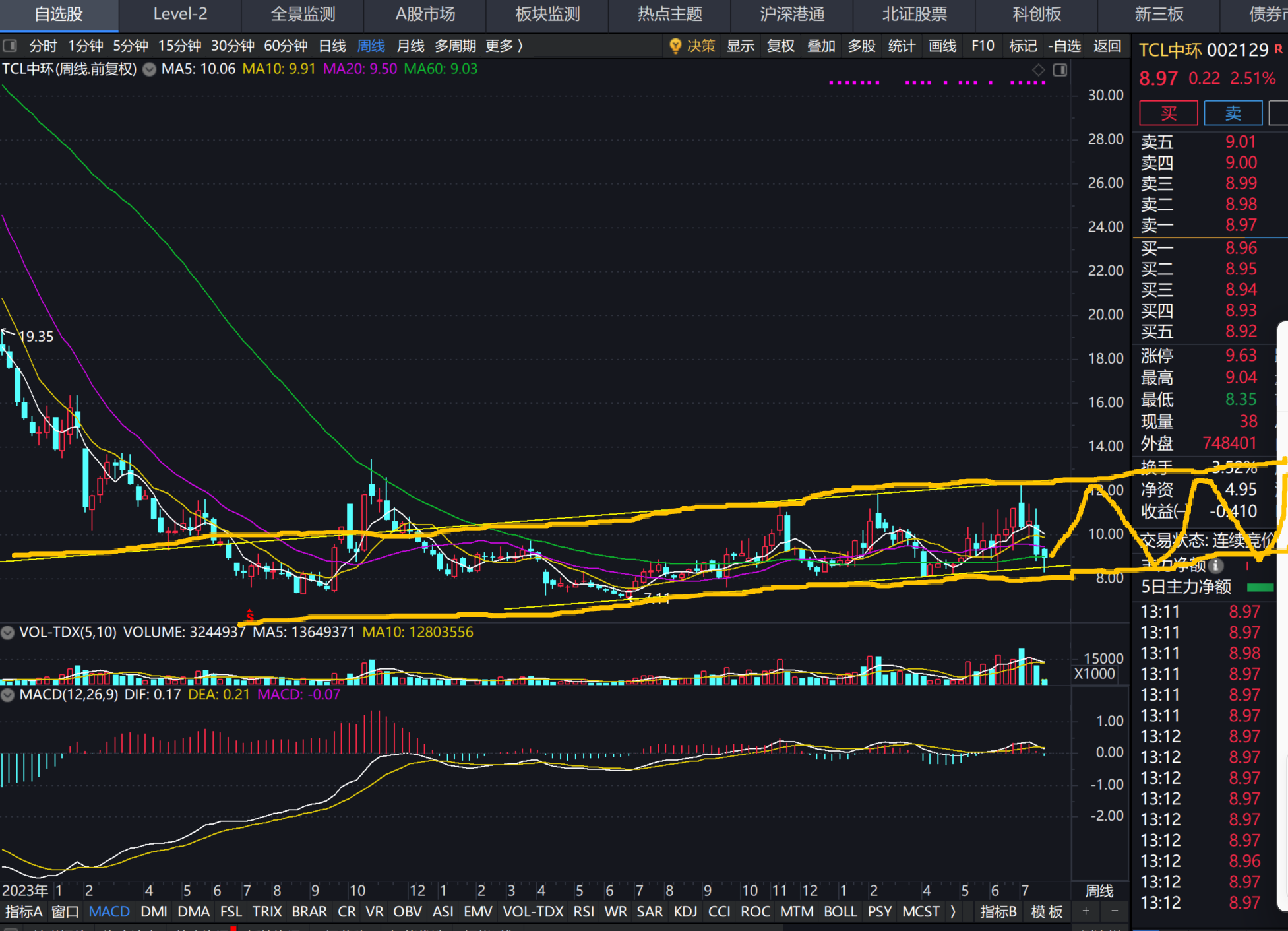This screenshot has width=1288, height=931.
Task: Click the 决策 lightbulb icon
Action: point(675,46)
